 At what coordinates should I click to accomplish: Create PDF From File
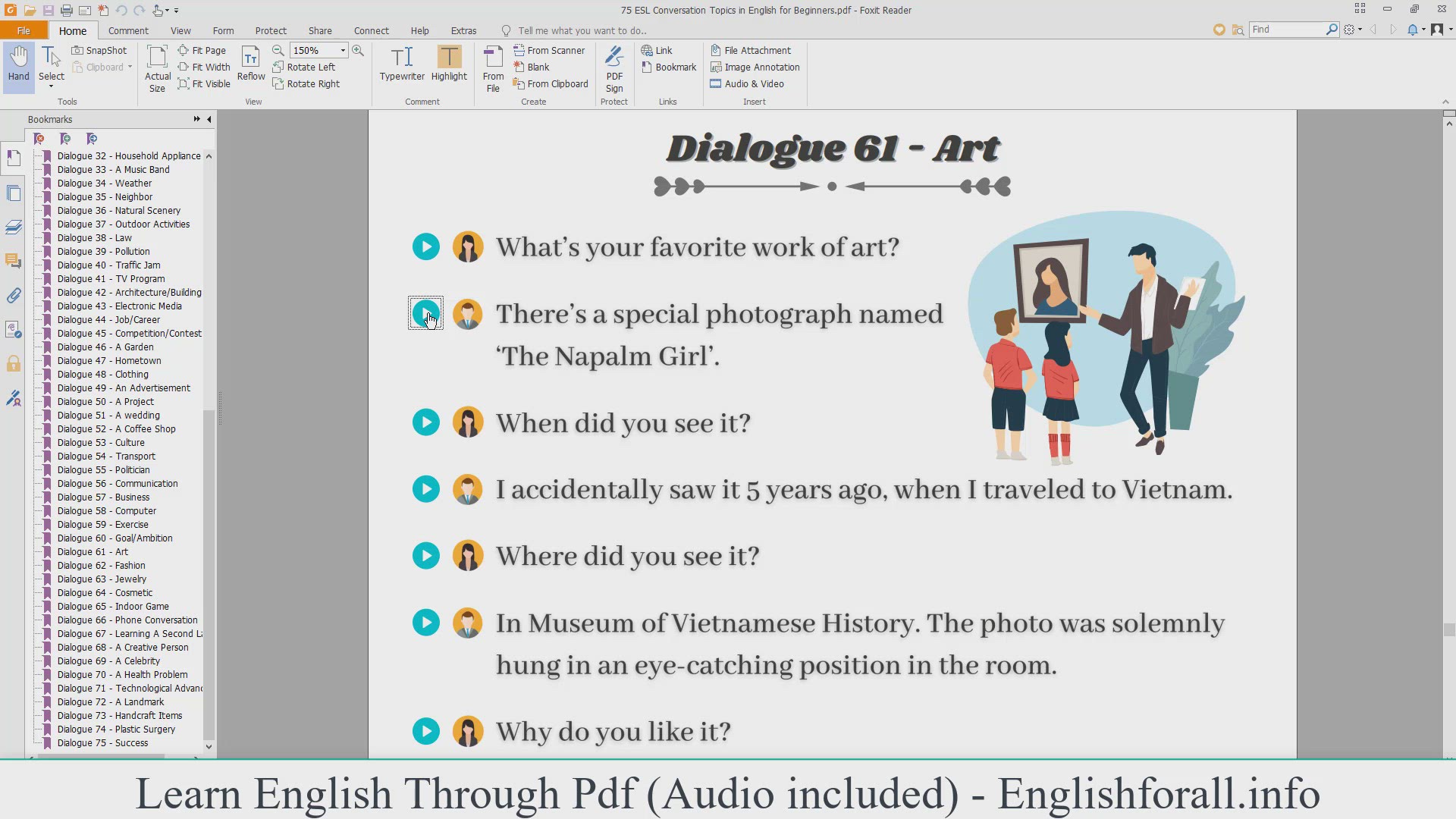493,68
